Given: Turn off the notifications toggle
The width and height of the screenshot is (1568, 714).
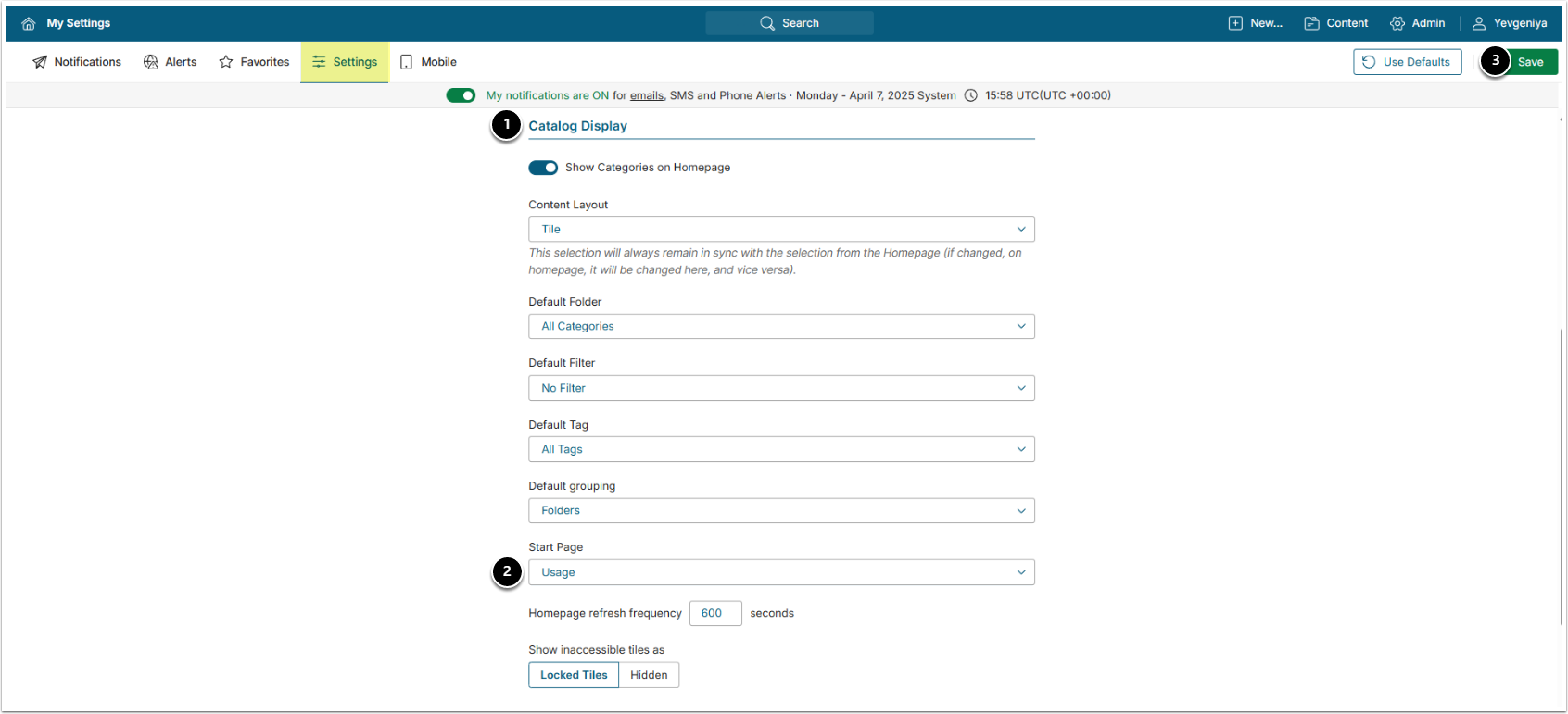Looking at the screenshot, I should tap(461, 95).
